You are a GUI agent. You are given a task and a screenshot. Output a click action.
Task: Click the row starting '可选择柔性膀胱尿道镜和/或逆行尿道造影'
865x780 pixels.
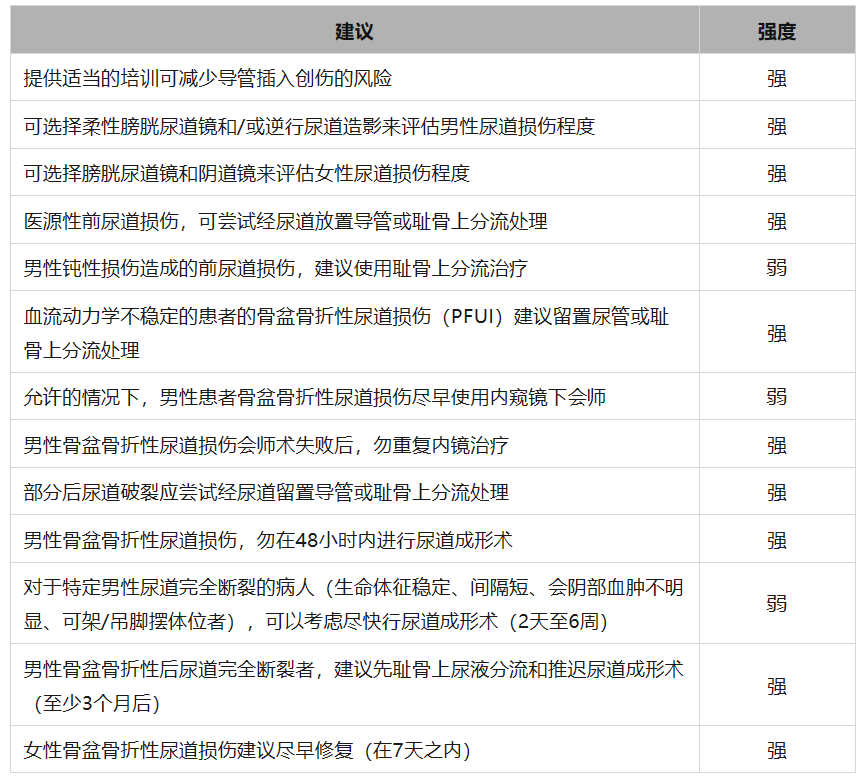click(x=432, y=125)
